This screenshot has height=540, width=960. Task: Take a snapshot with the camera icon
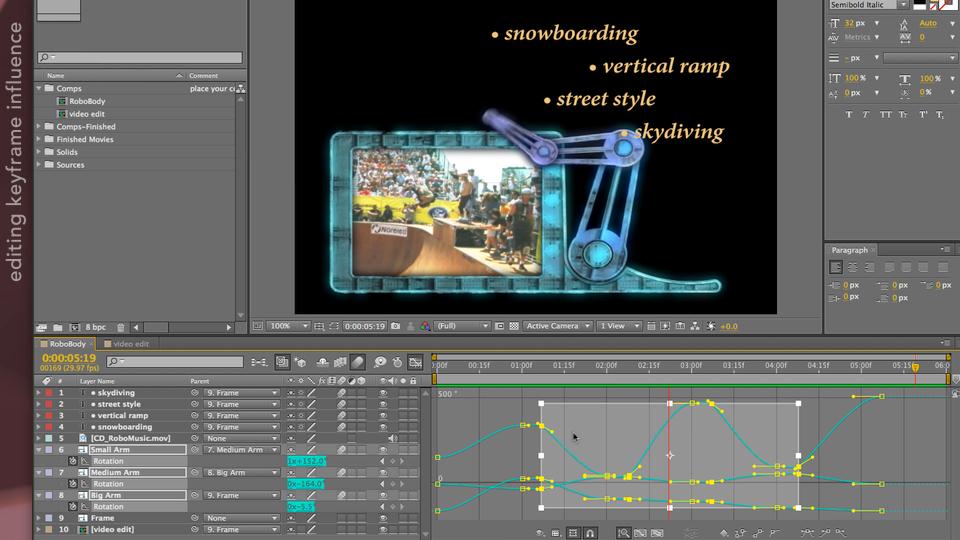point(396,326)
